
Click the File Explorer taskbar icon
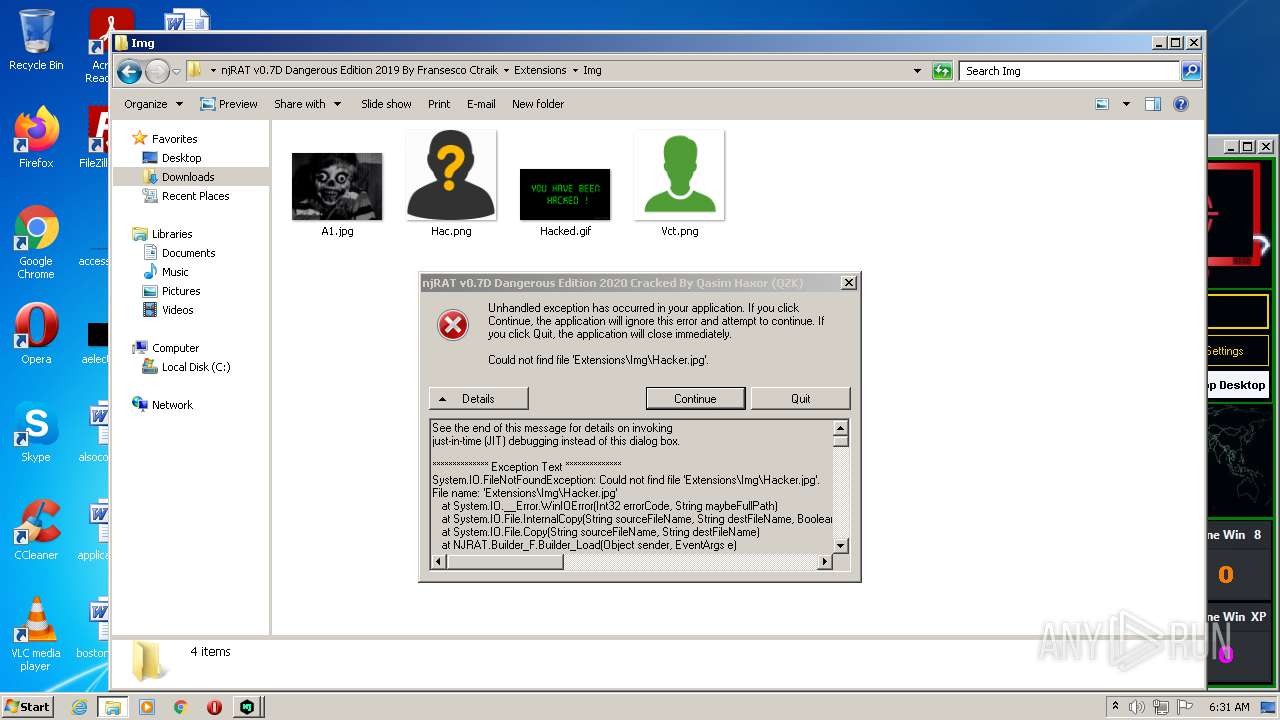tap(113, 707)
